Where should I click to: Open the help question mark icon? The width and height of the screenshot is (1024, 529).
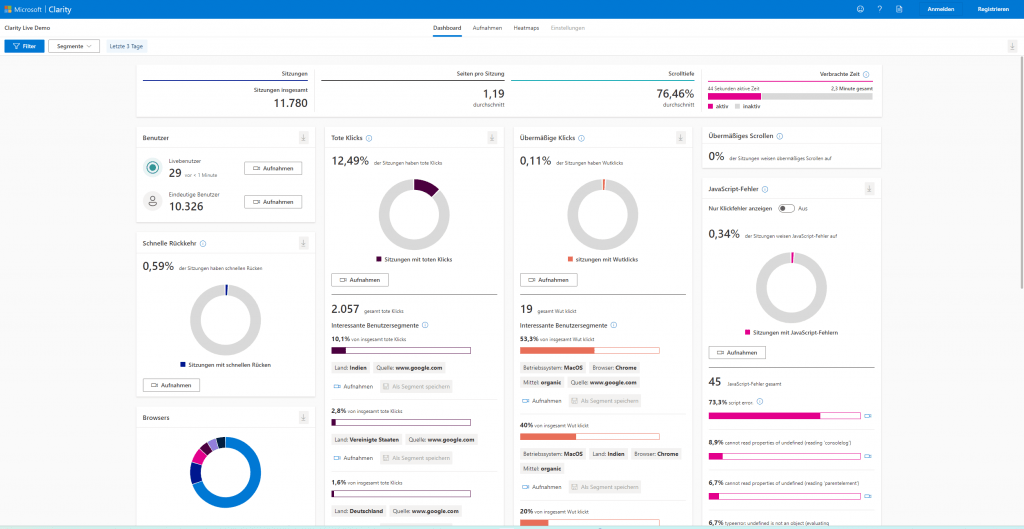[x=880, y=9]
